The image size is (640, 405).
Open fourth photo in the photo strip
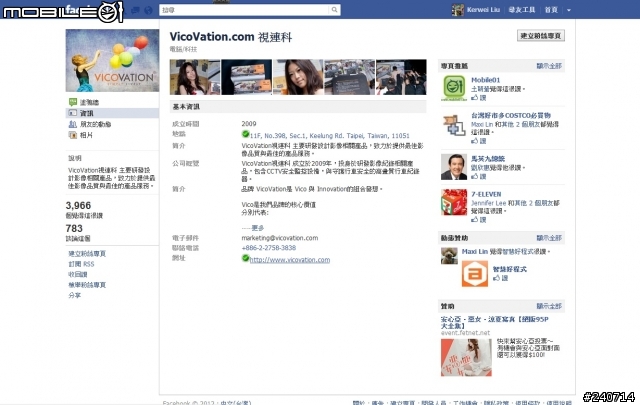349,77
